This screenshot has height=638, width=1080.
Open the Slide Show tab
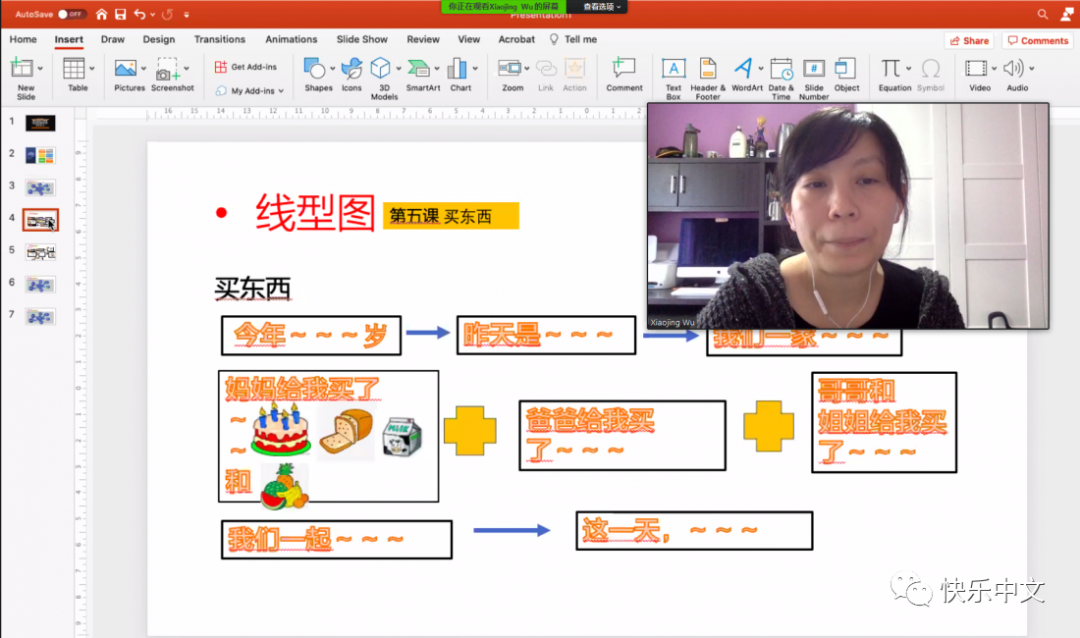(x=362, y=40)
